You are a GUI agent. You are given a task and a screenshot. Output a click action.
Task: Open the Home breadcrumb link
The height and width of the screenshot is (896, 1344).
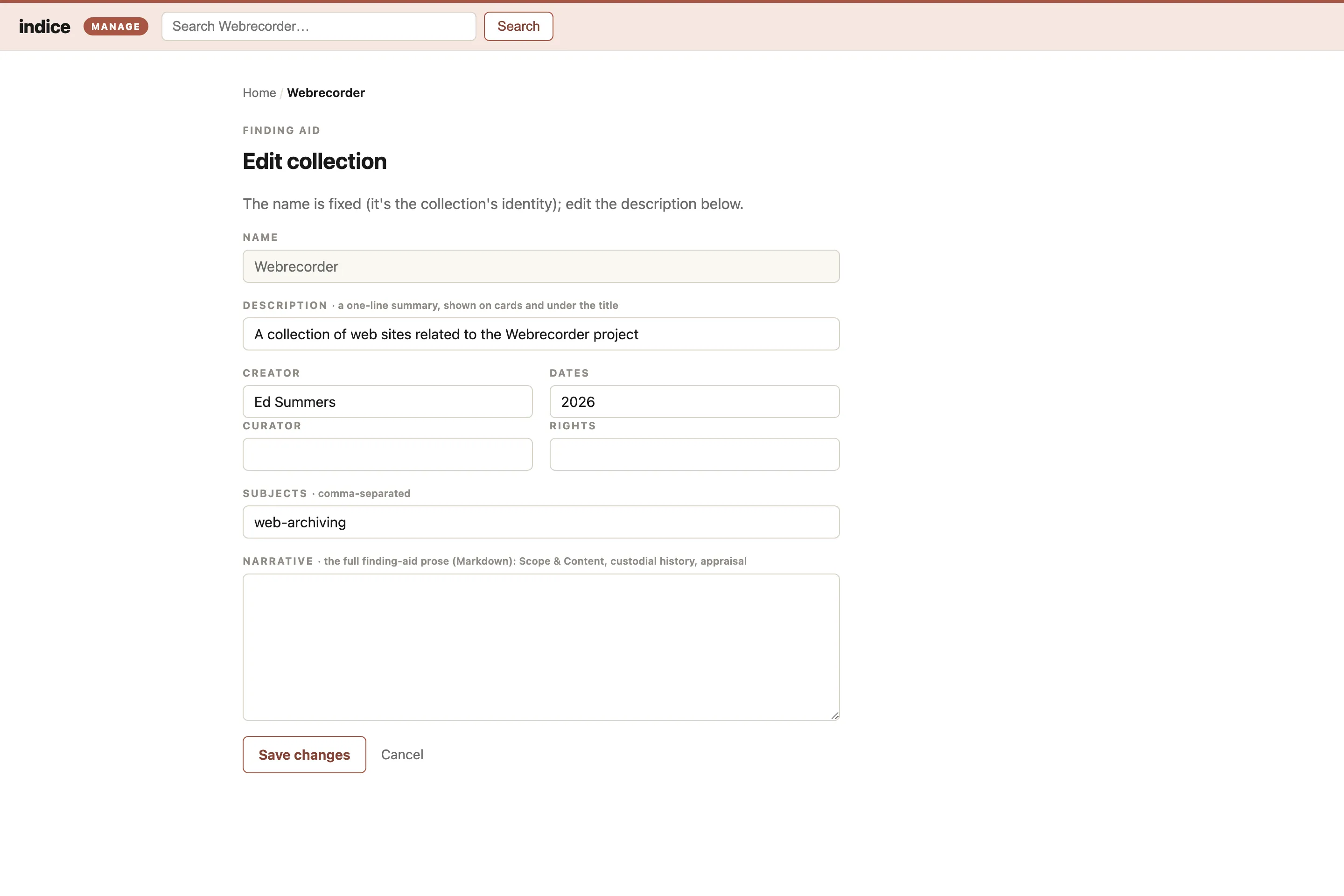[259, 92]
